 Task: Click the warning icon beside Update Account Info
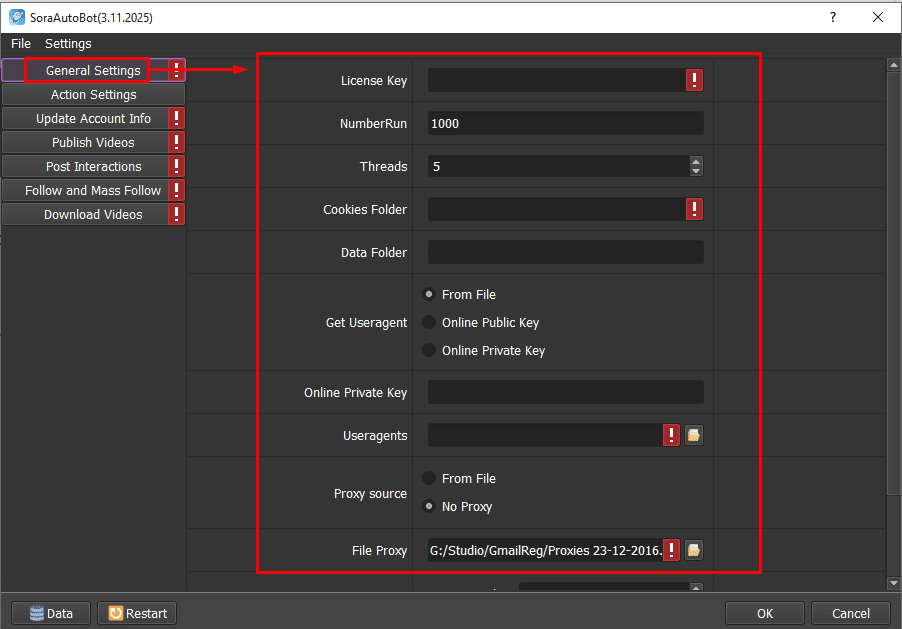point(177,119)
